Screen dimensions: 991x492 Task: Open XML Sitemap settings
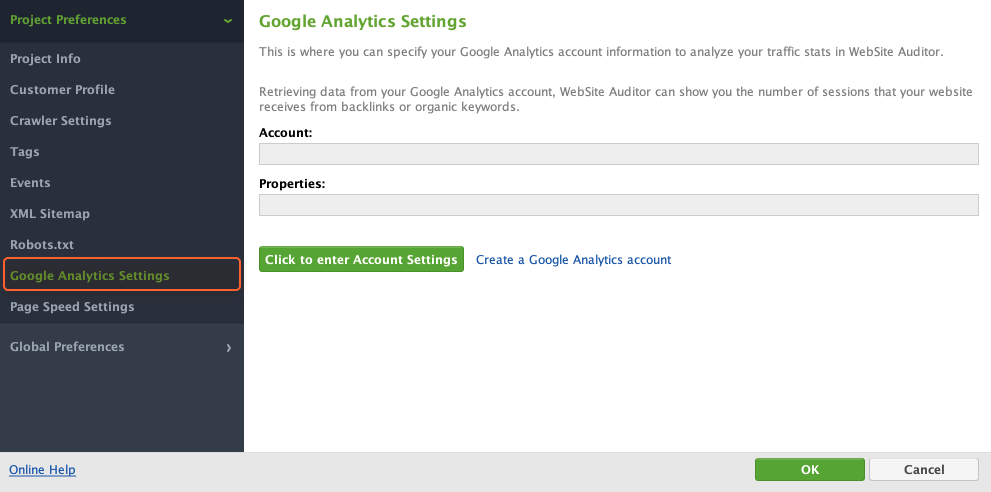(x=50, y=214)
